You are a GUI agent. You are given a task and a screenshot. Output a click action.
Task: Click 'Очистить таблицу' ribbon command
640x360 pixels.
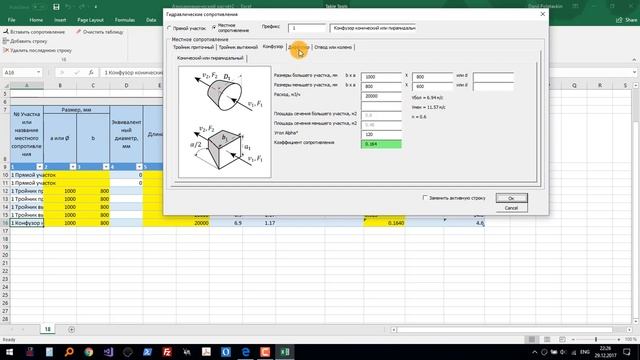100,31
